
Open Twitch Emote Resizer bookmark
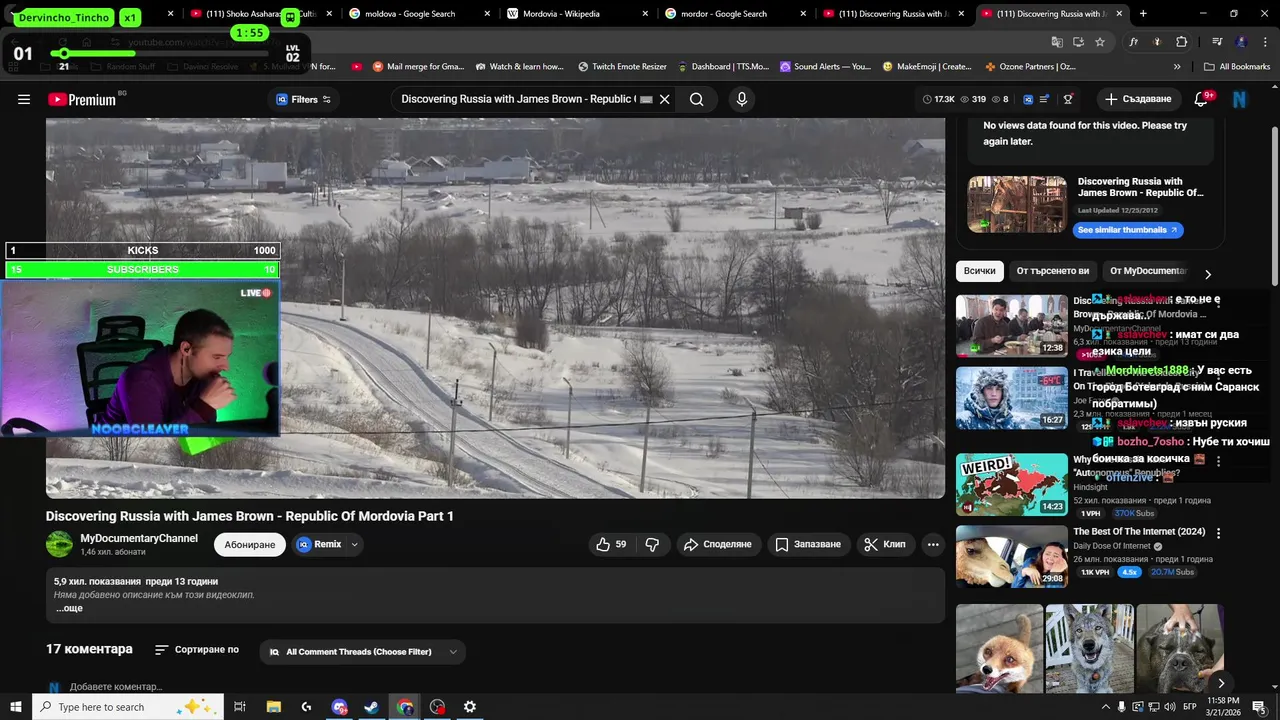click(x=622, y=67)
